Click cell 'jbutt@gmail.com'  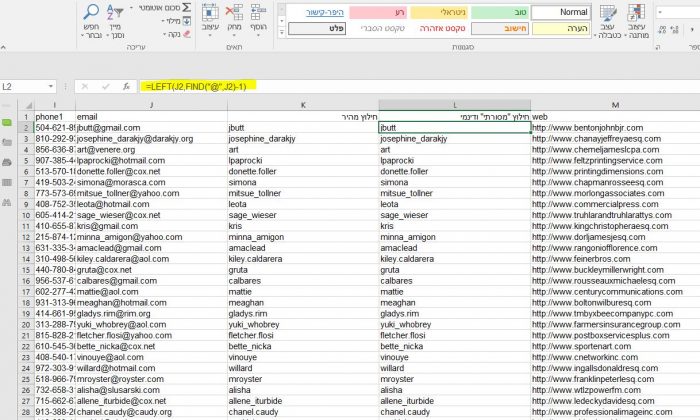(x=151, y=128)
